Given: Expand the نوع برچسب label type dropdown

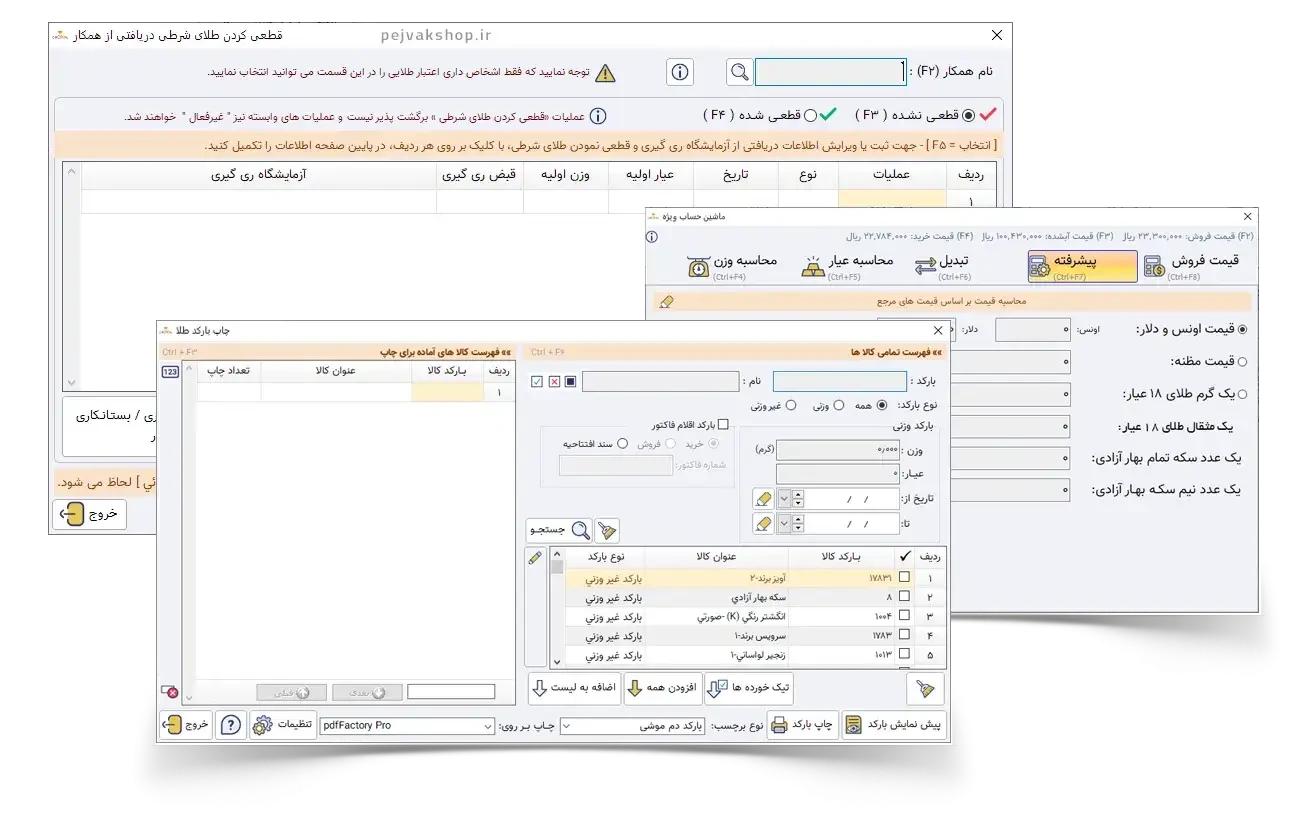Looking at the screenshot, I should (567, 726).
